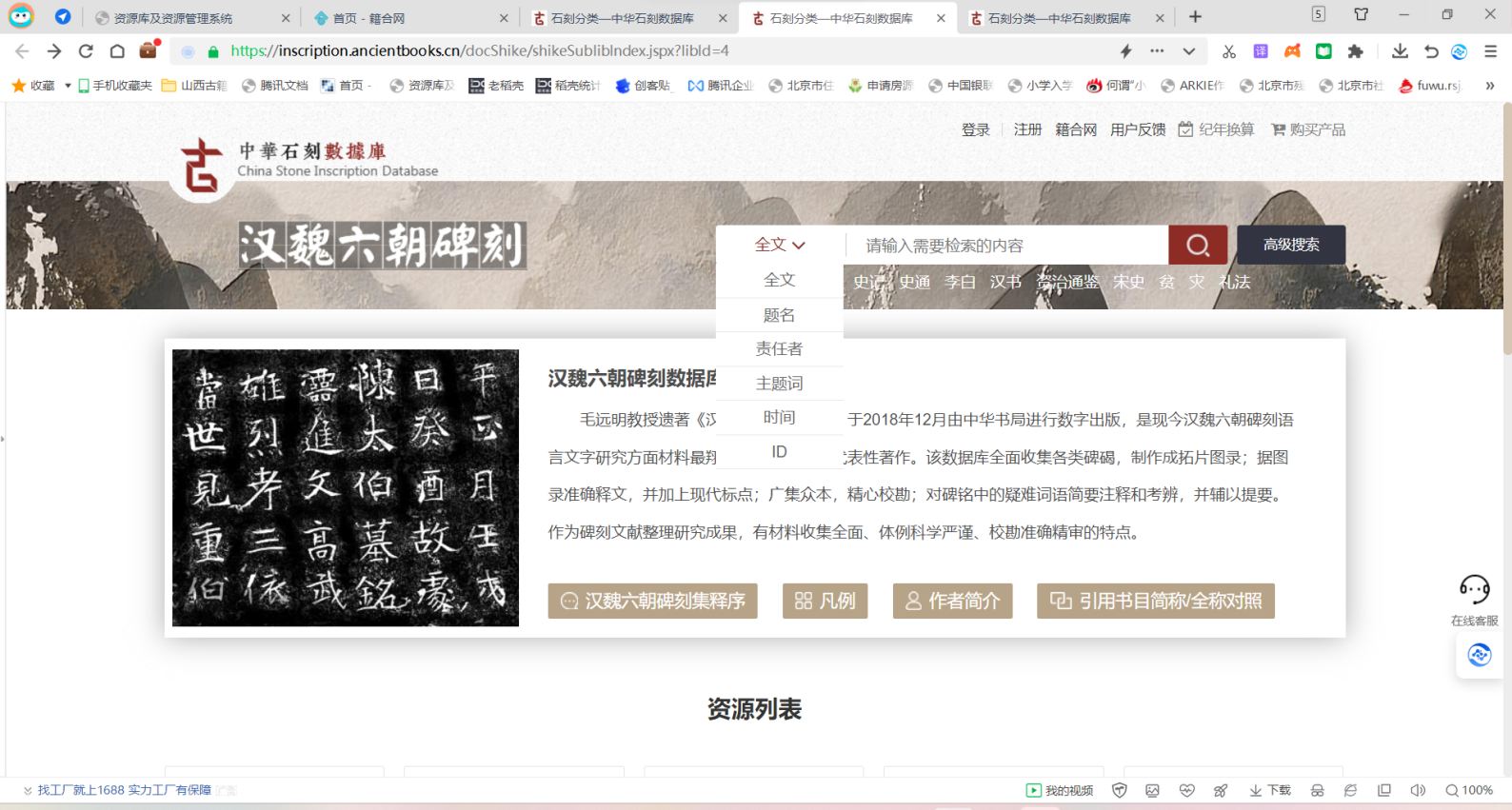The image size is (1512, 810).
Task: Click the blue floating assistant icon
Action: pos(1480,655)
